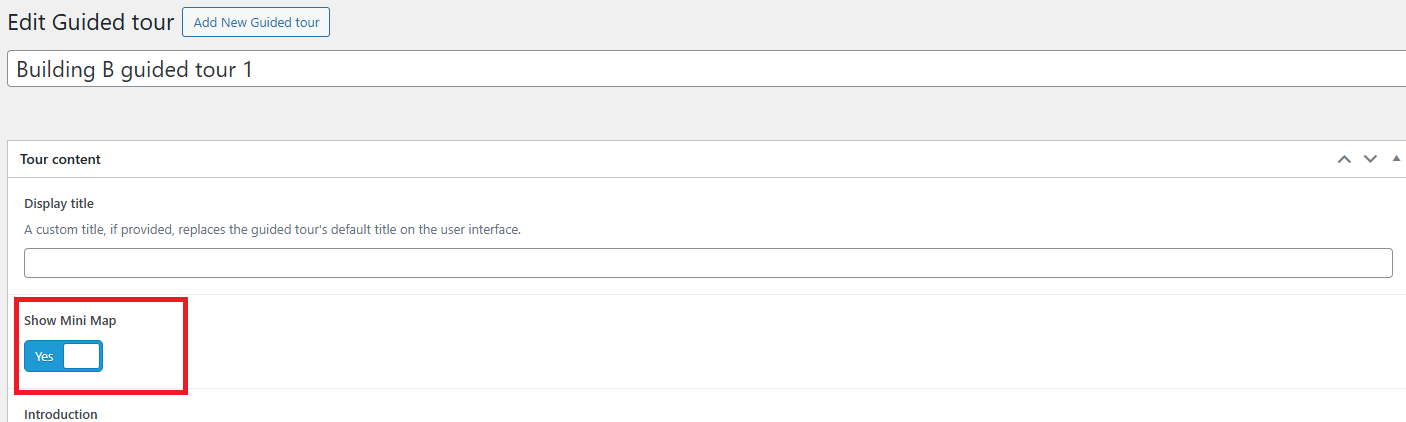This screenshot has height=422, width=1406.
Task: Collapse the Tour content panel triangle
Action: (1396, 159)
